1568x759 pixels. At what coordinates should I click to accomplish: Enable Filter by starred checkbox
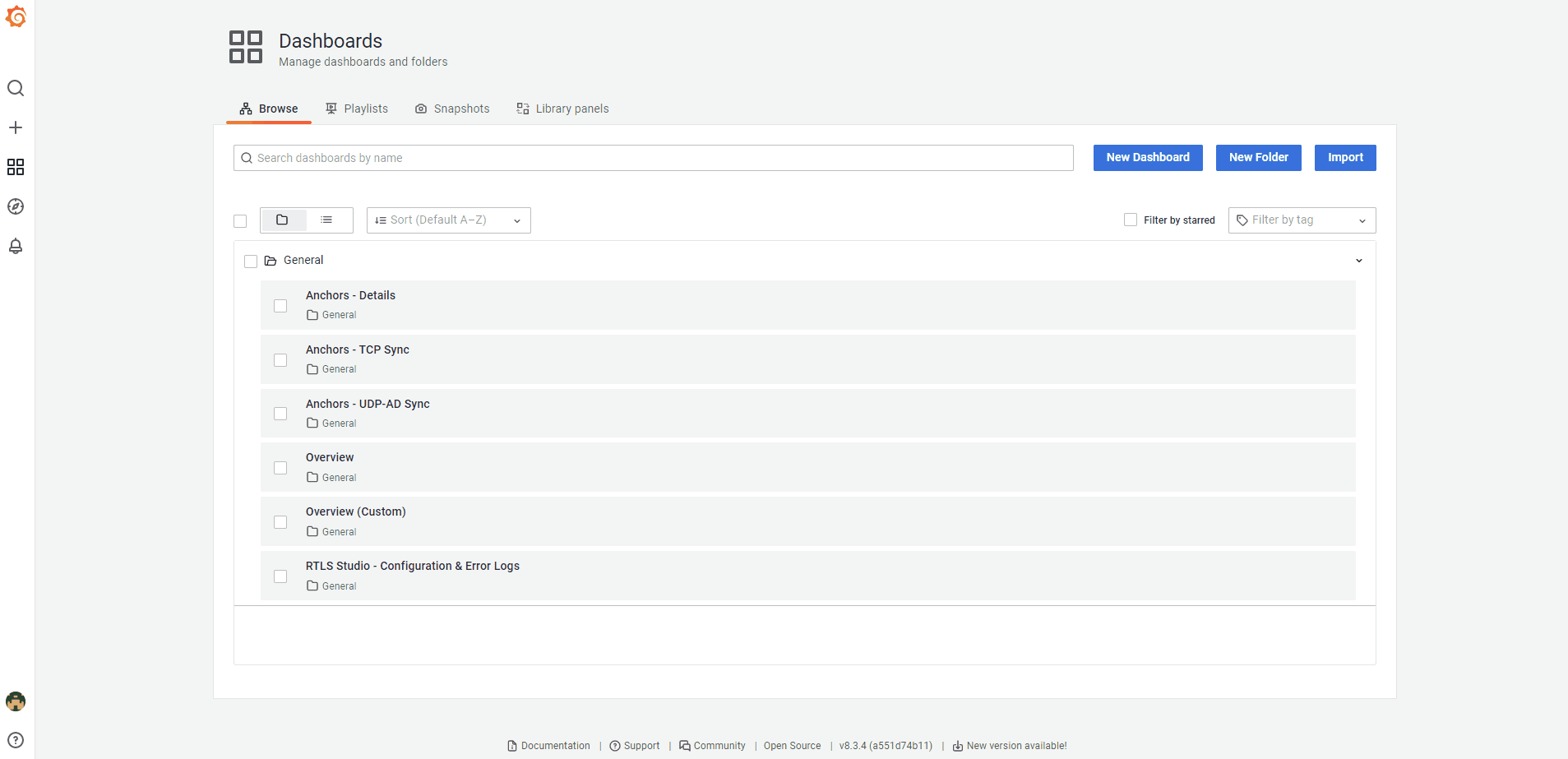tap(1131, 220)
